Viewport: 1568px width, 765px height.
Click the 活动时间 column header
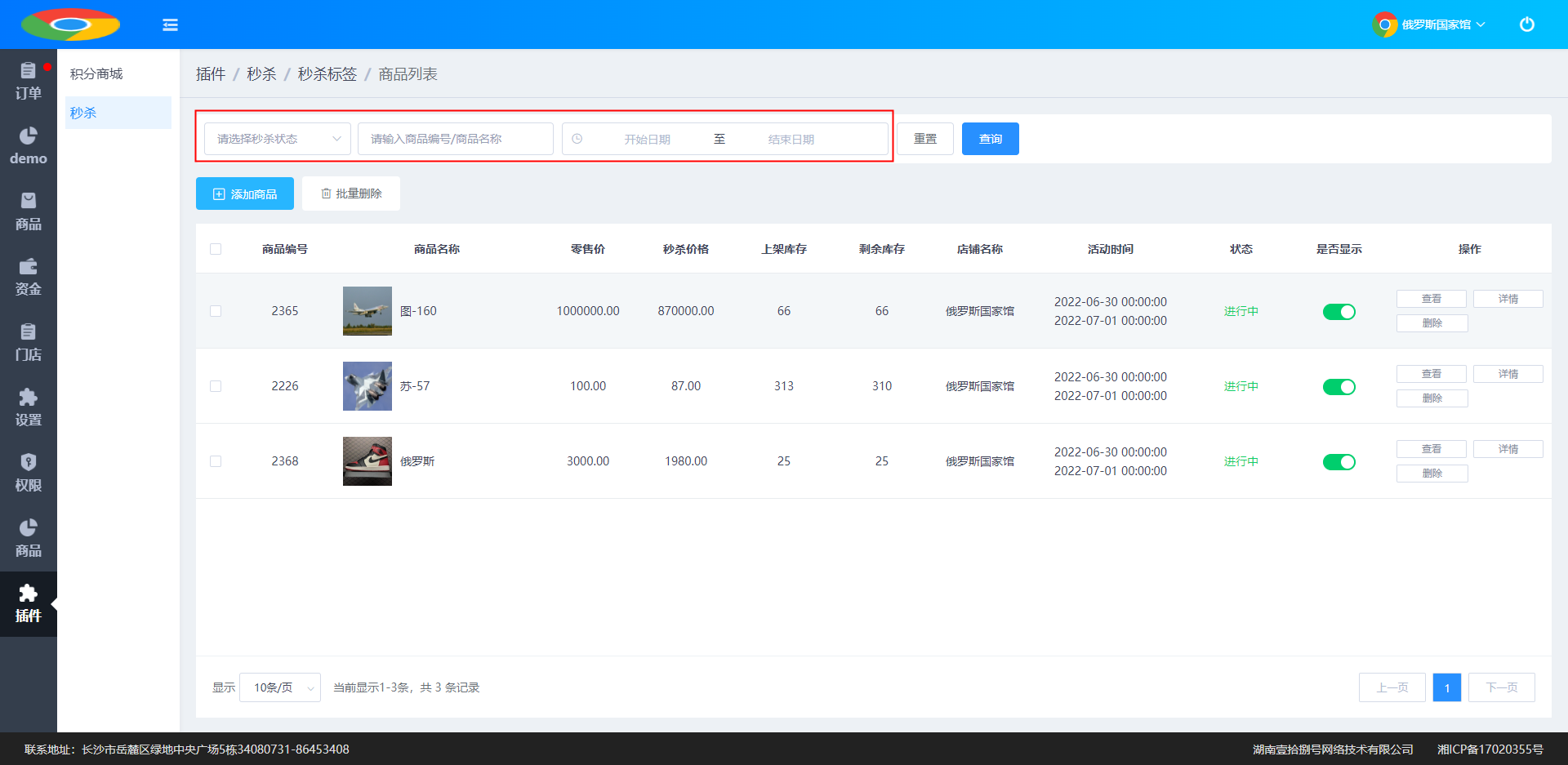pos(1111,249)
